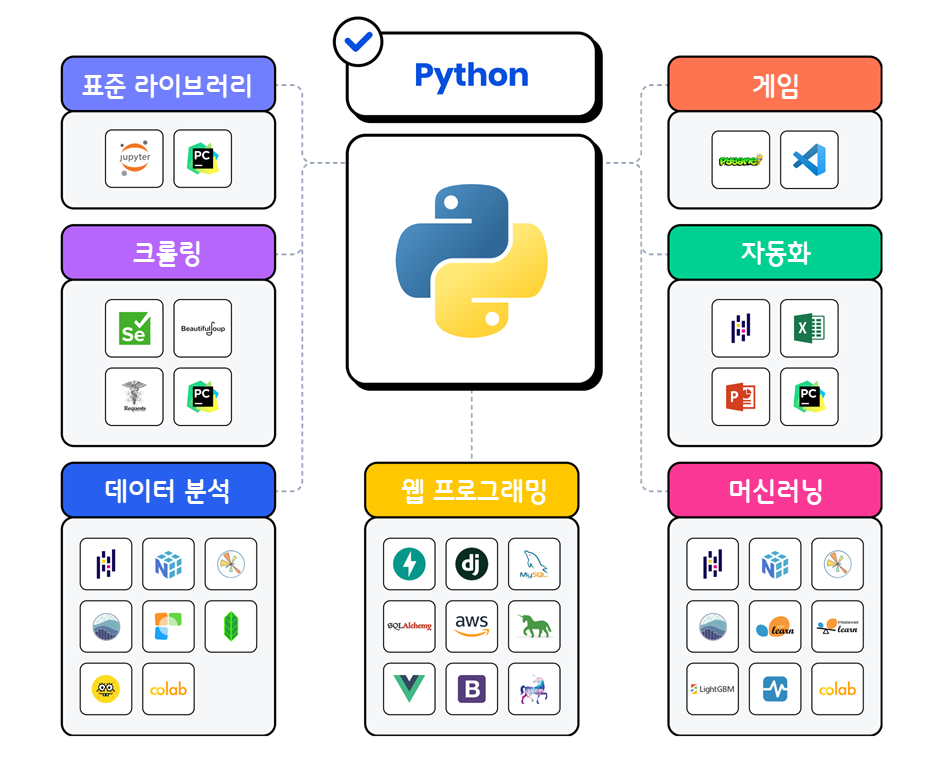Open the PyCharm icon under 표준 라이브러리
This screenshot has height=768, width=951.
coord(203,158)
